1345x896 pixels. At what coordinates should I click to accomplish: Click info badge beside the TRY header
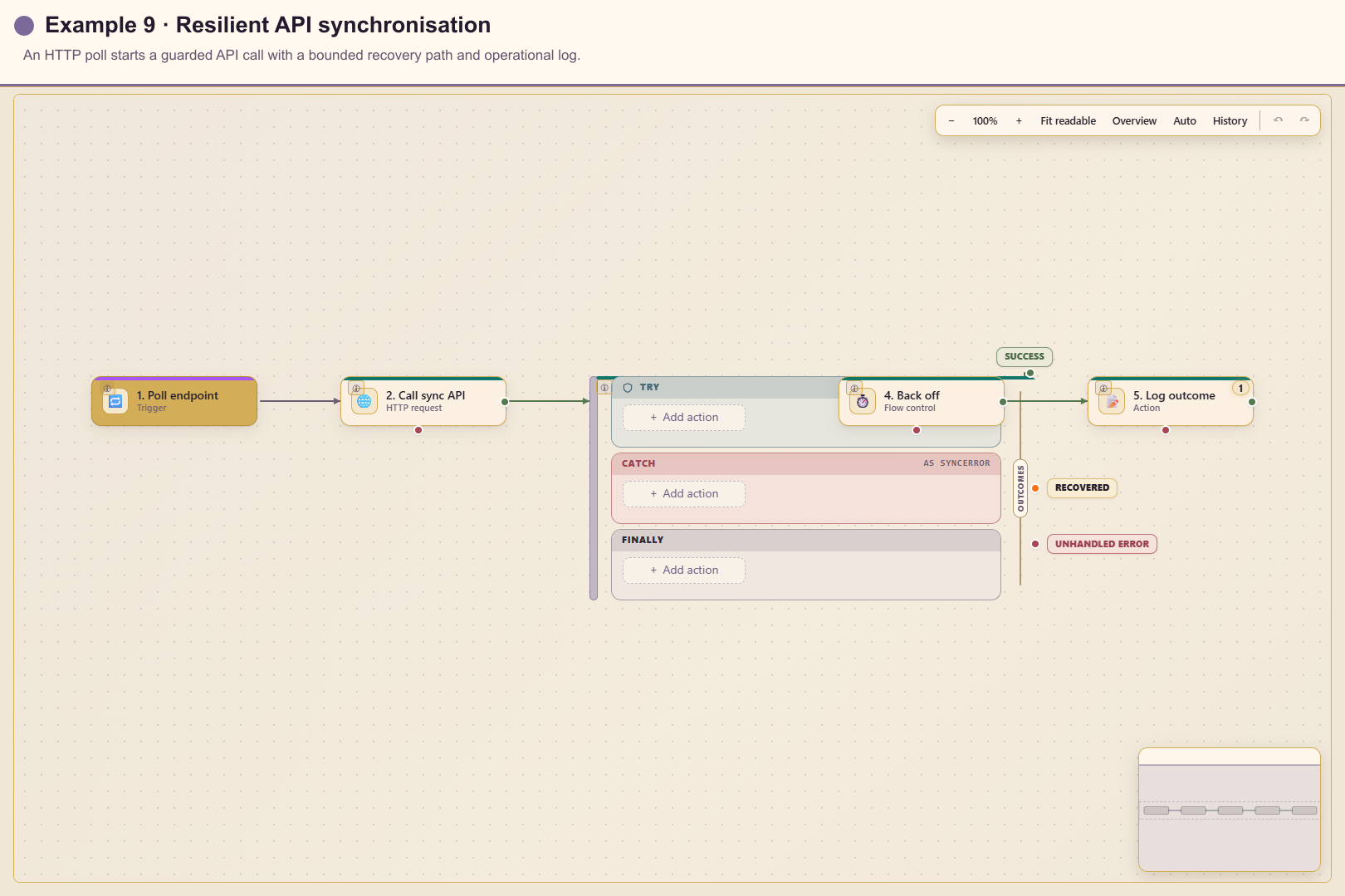pyautogui.click(x=604, y=388)
